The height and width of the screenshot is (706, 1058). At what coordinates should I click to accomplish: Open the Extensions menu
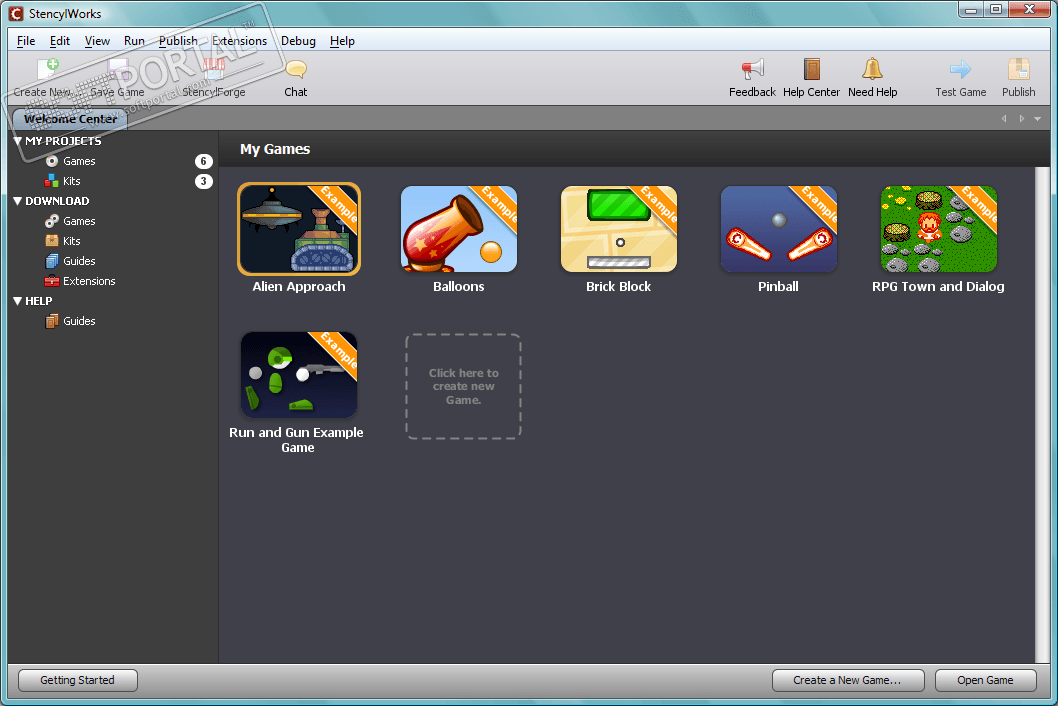coord(240,41)
